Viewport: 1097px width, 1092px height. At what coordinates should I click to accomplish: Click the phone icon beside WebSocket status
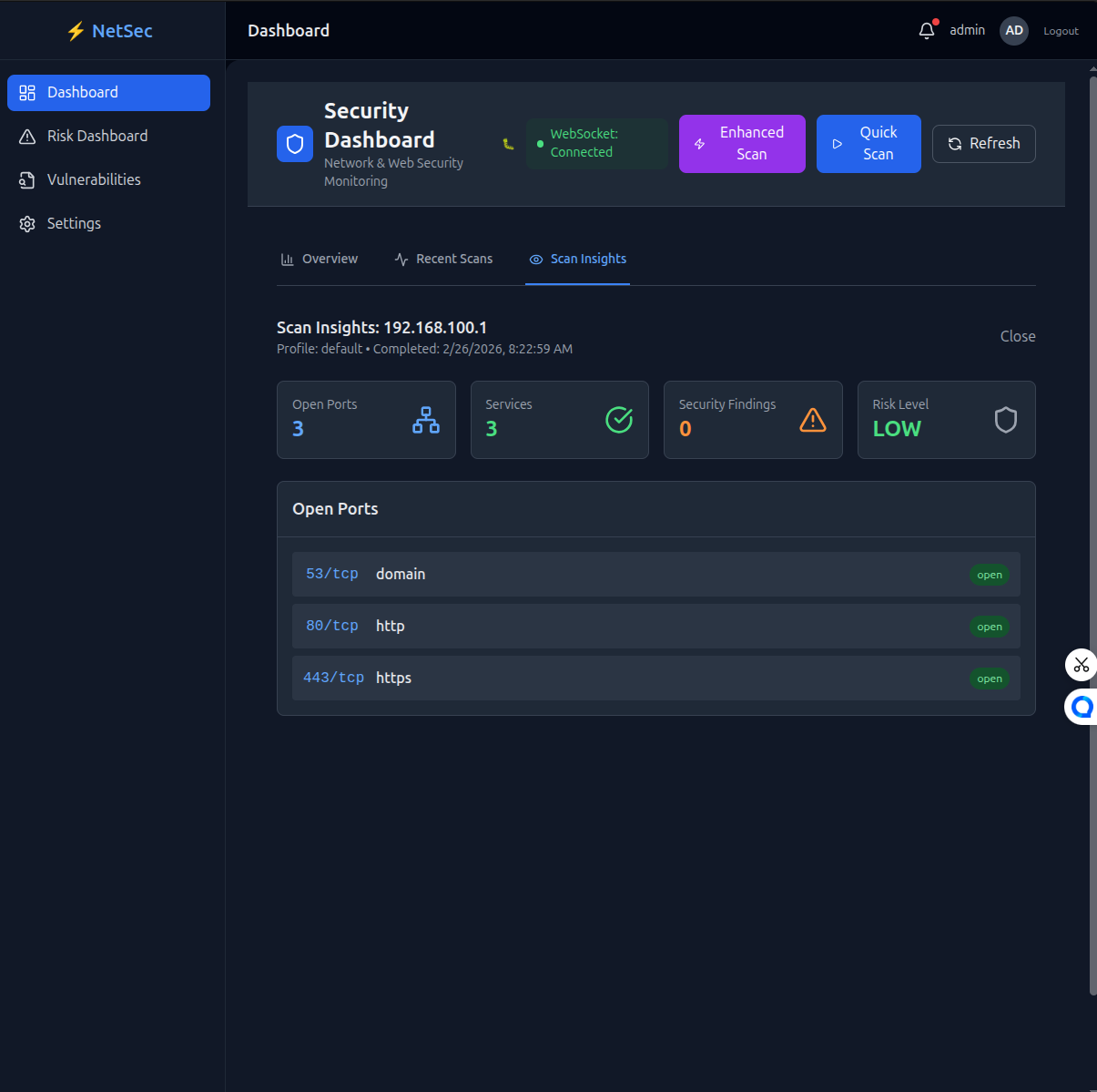pyautogui.click(x=508, y=144)
